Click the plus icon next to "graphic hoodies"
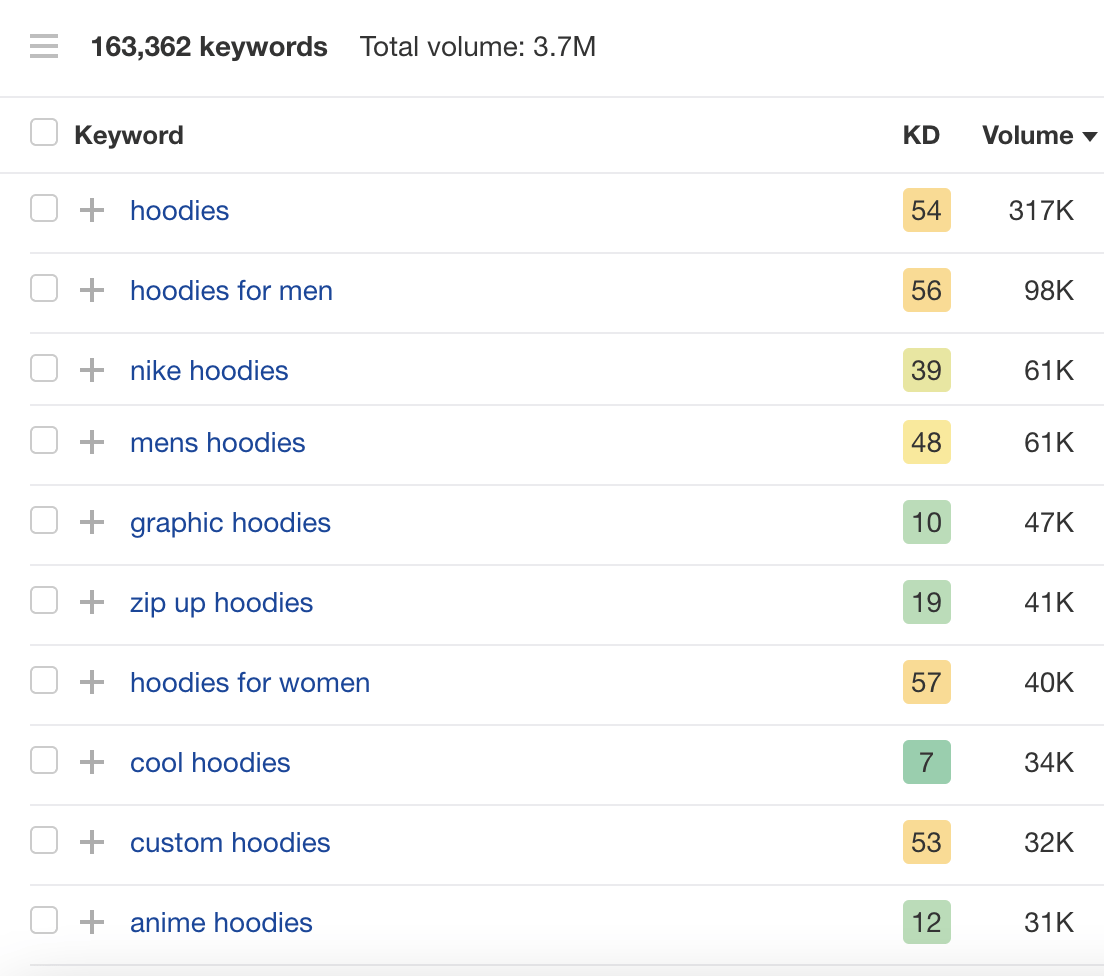This screenshot has width=1104, height=976. point(91,522)
